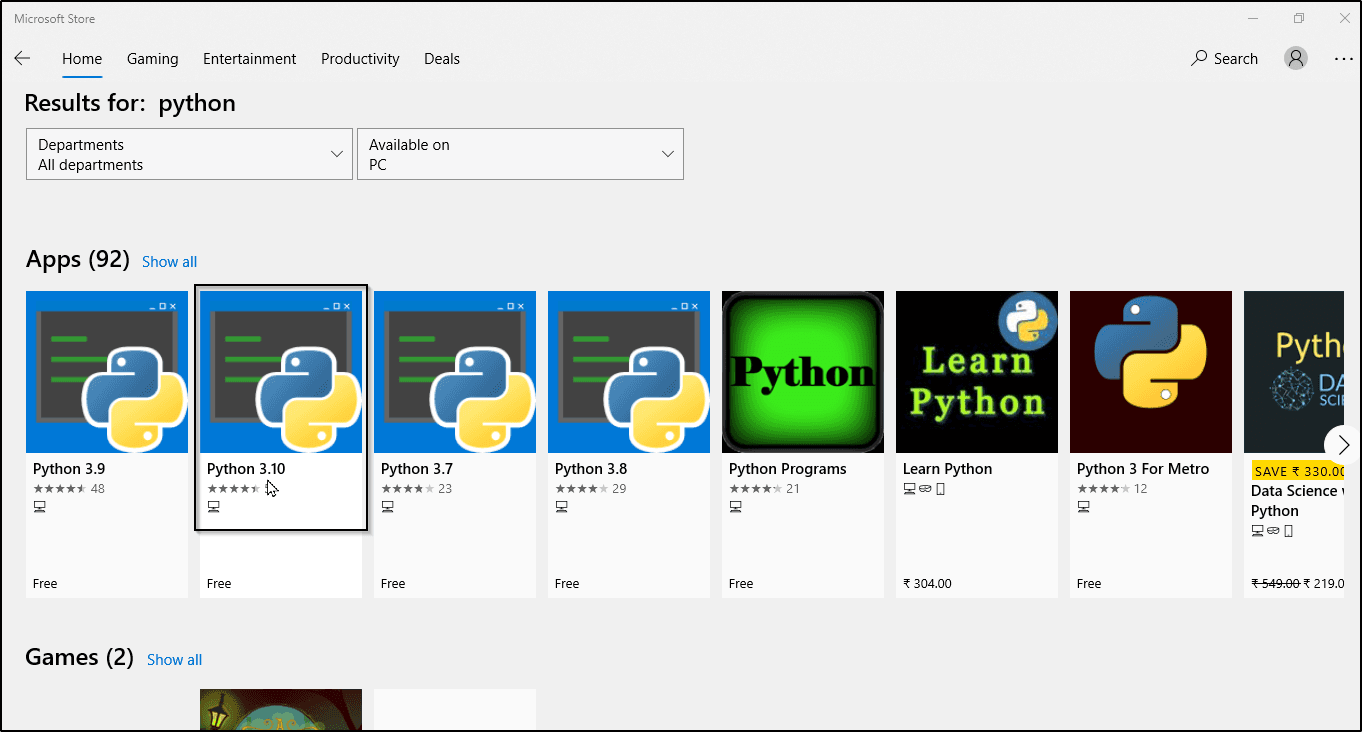Select the Python 3 For Metro title
1362x732 pixels.
coord(1143,469)
